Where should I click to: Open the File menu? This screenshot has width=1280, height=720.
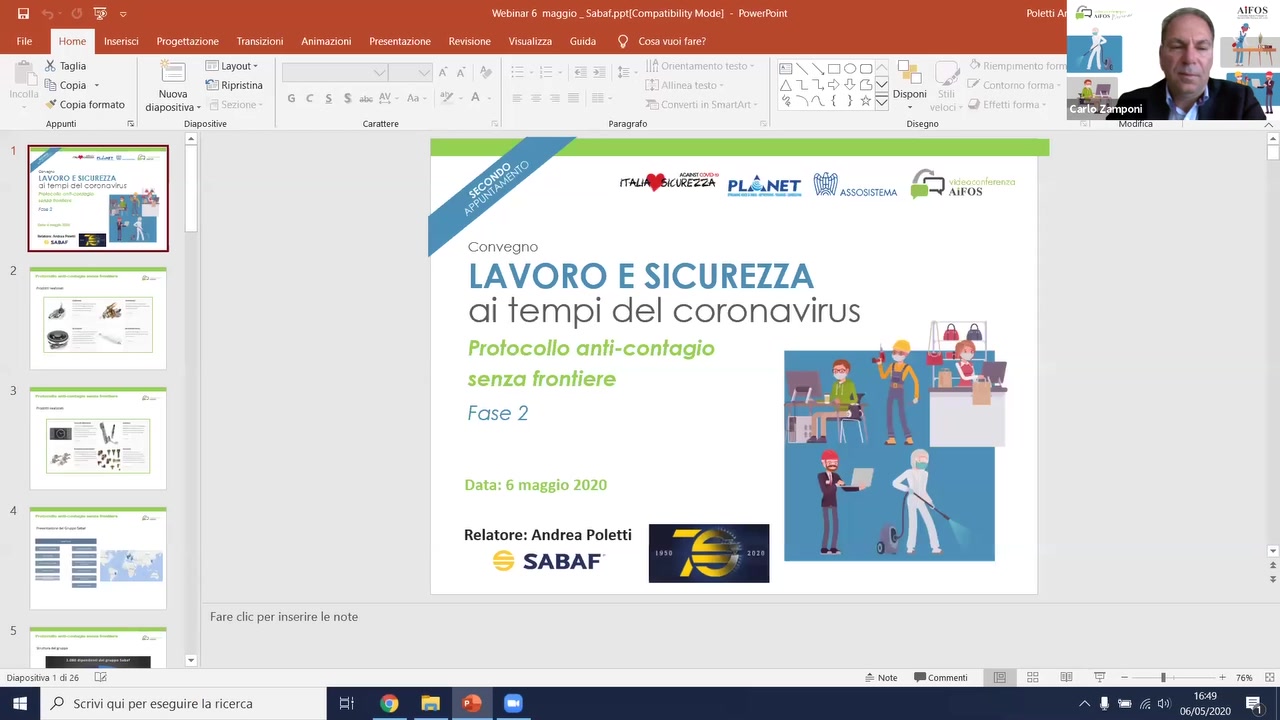[24, 41]
